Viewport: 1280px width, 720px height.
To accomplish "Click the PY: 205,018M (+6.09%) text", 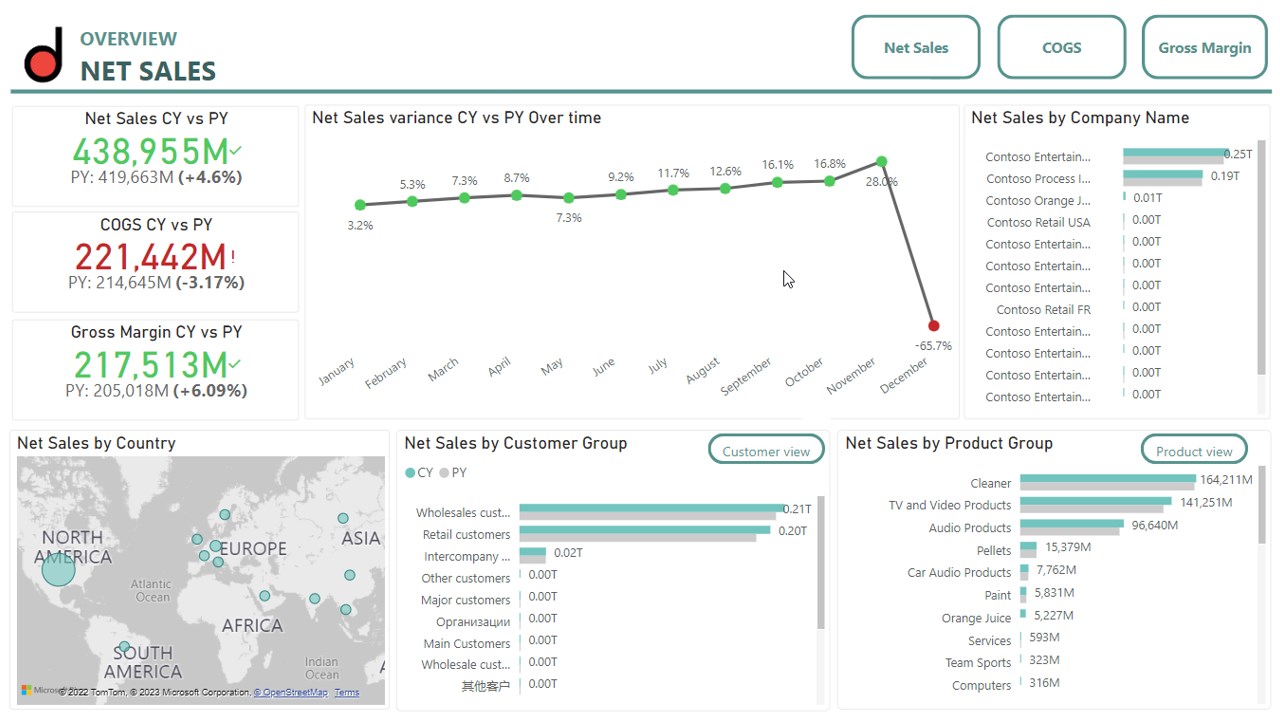I will tap(156, 391).
